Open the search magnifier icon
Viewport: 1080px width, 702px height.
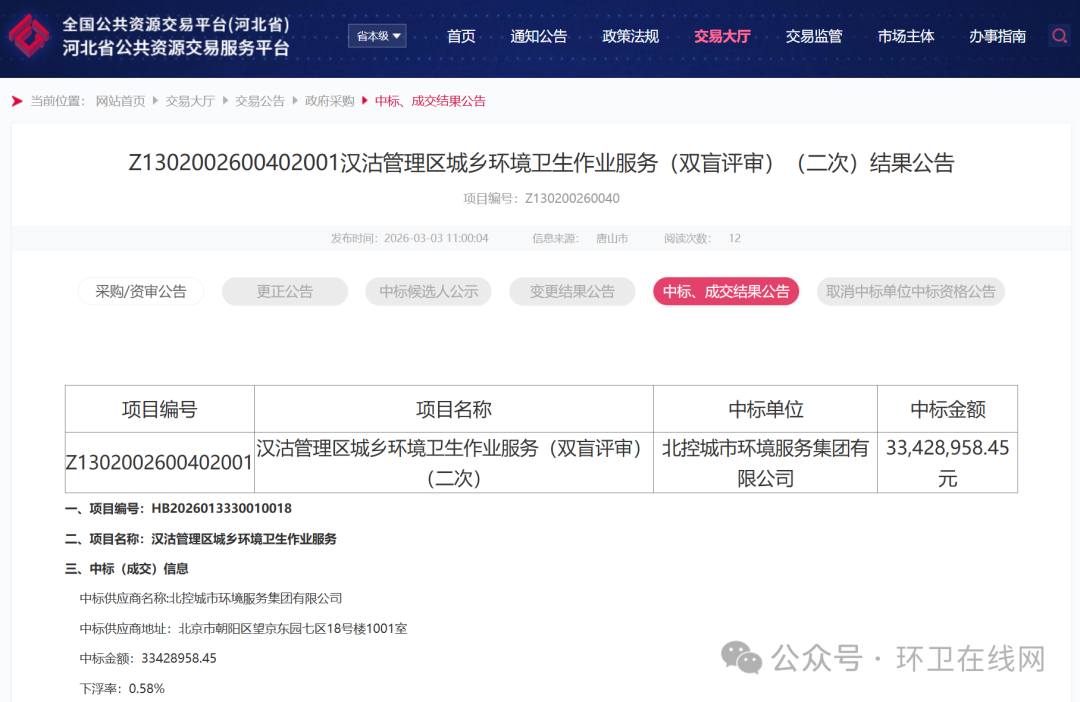(x=1059, y=36)
